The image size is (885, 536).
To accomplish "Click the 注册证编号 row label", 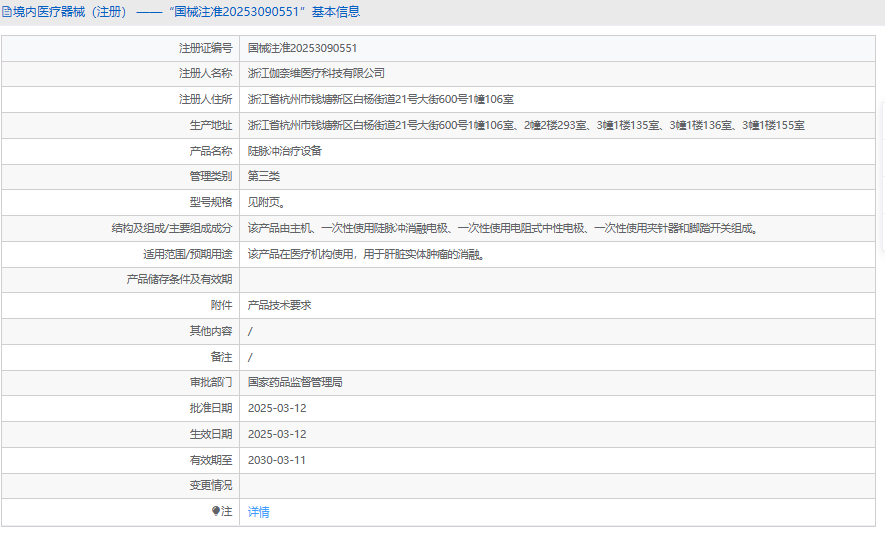I will (205, 49).
